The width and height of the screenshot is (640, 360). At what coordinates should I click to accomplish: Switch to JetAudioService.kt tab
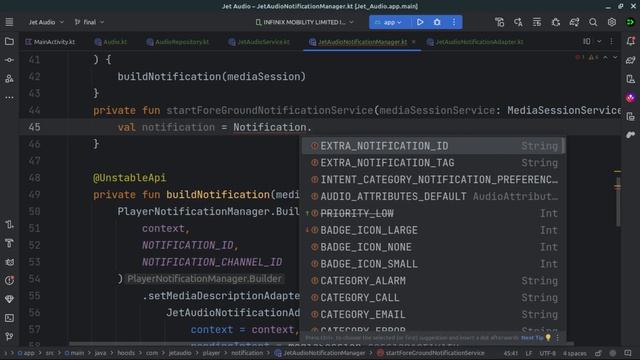[x=259, y=42]
